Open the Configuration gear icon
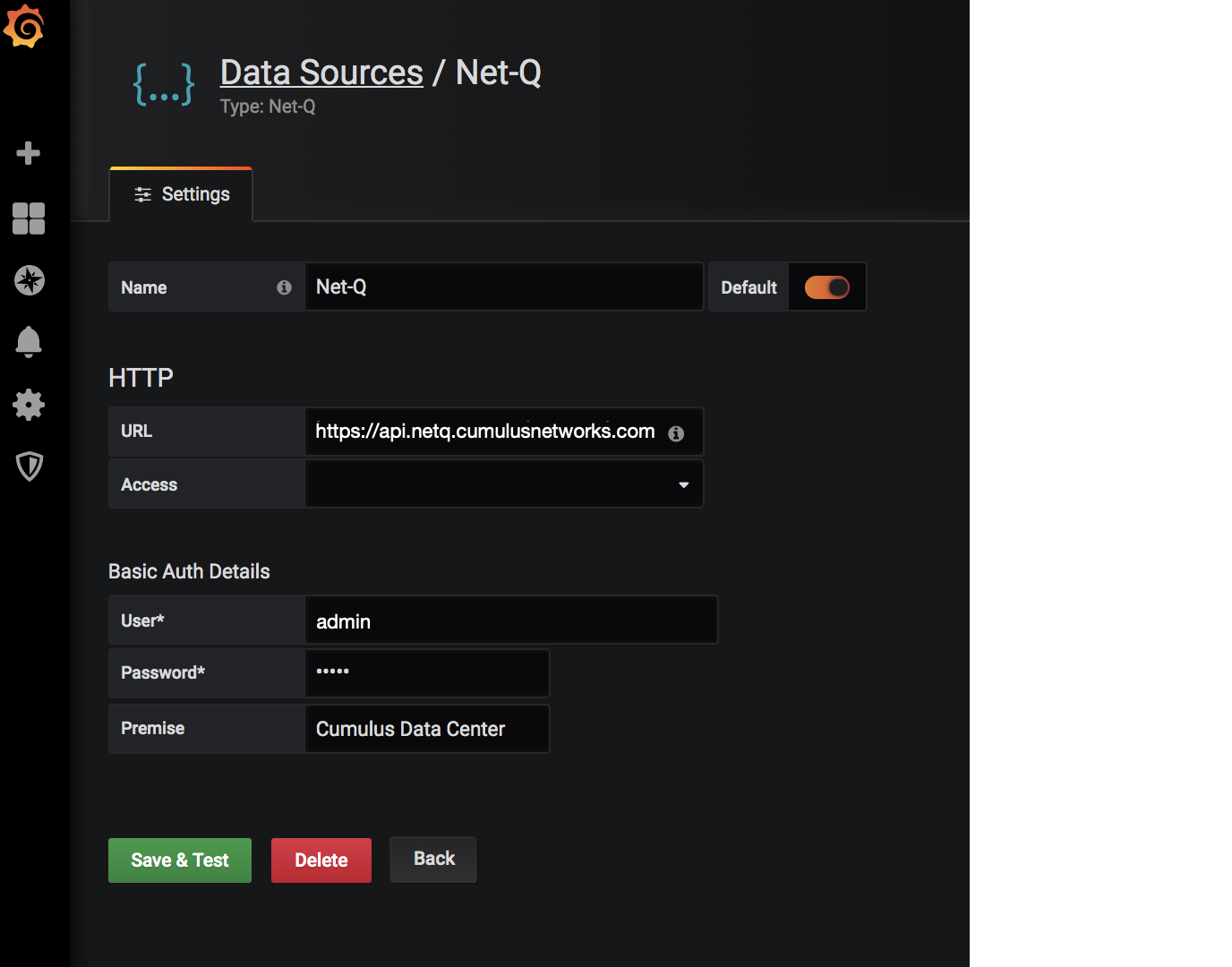Viewport: 1232px width, 967px height. coord(29,405)
